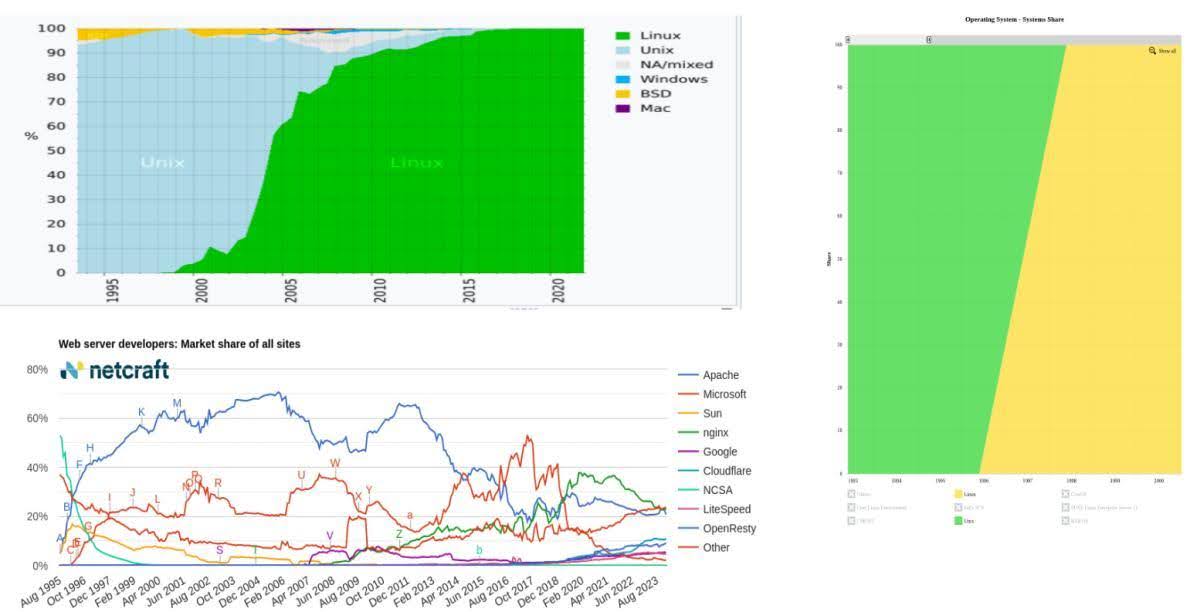This screenshot has width=1200, height=612.
Task: Click the yellow BSD legend square
Action: pos(627,94)
